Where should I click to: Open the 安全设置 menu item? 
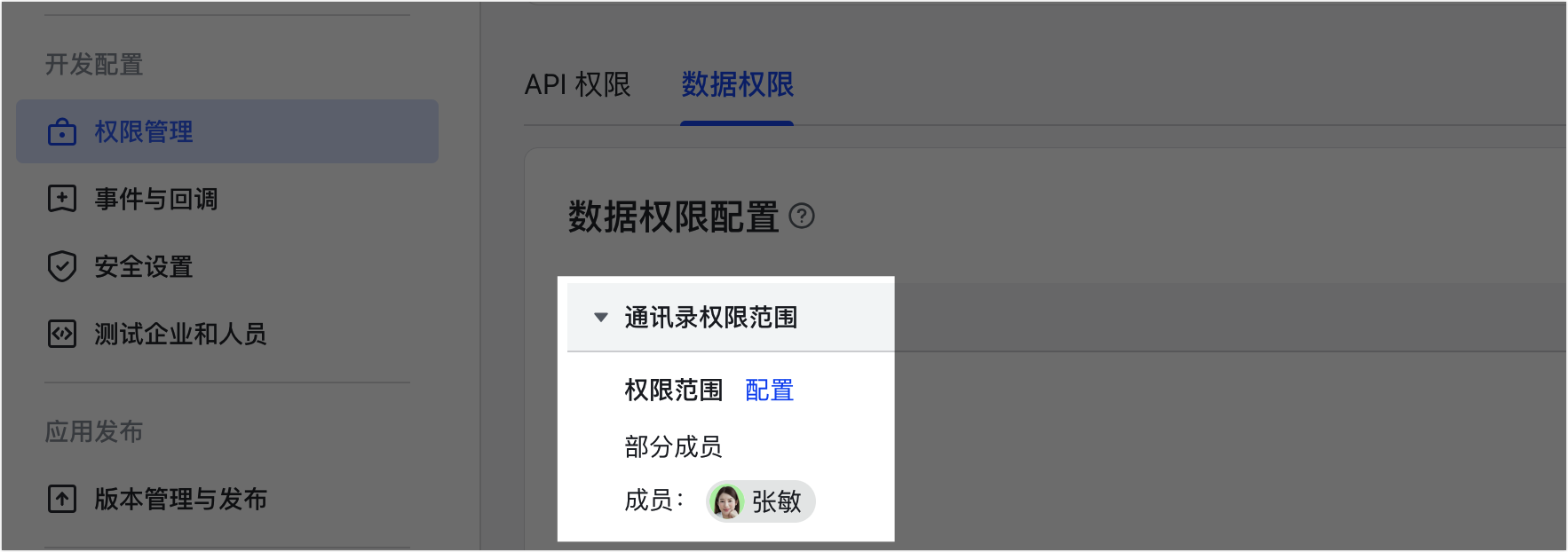pyautogui.click(x=144, y=266)
